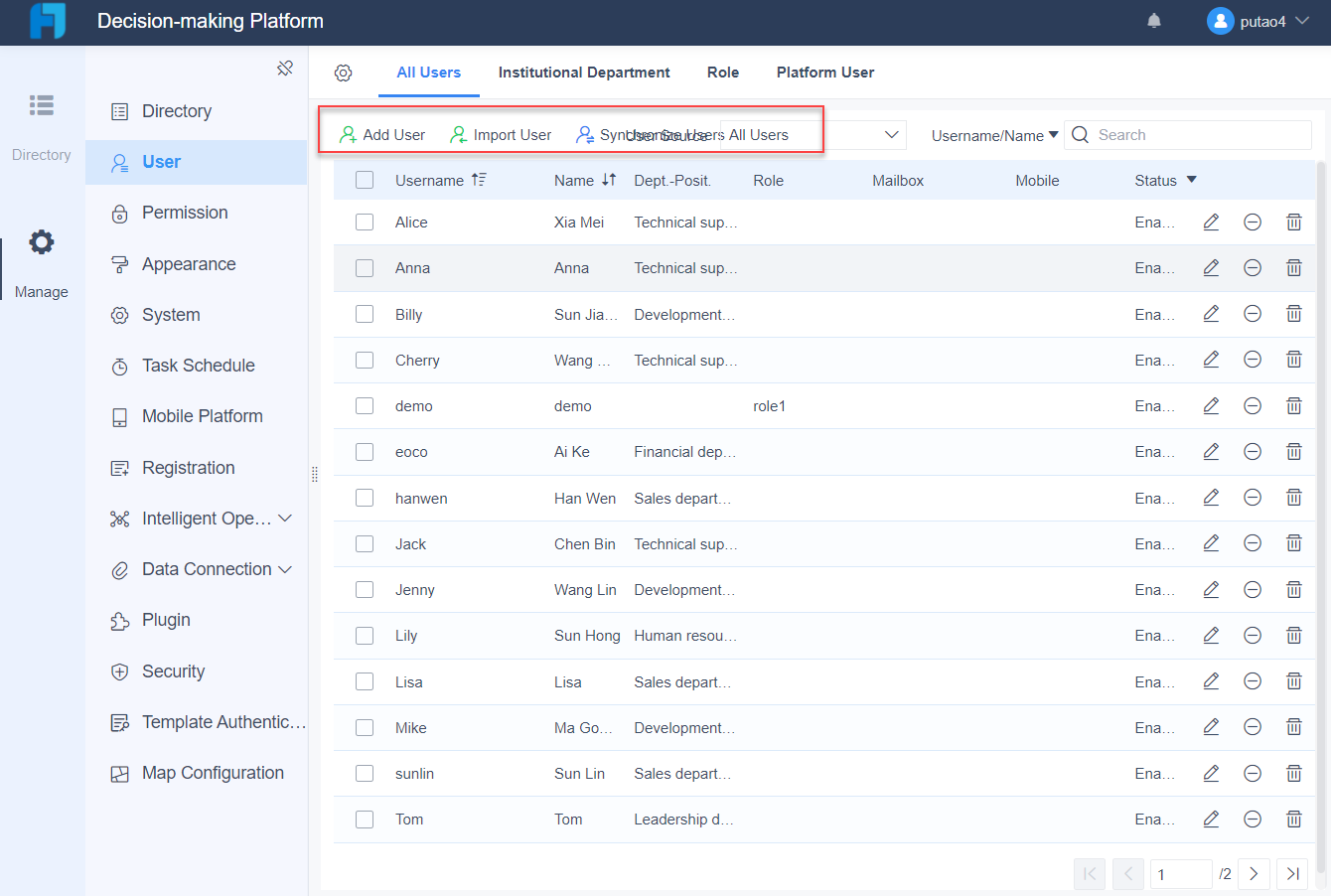Switch to the Institutional Department tab
Screen dimensions: 1331x896
584,73
